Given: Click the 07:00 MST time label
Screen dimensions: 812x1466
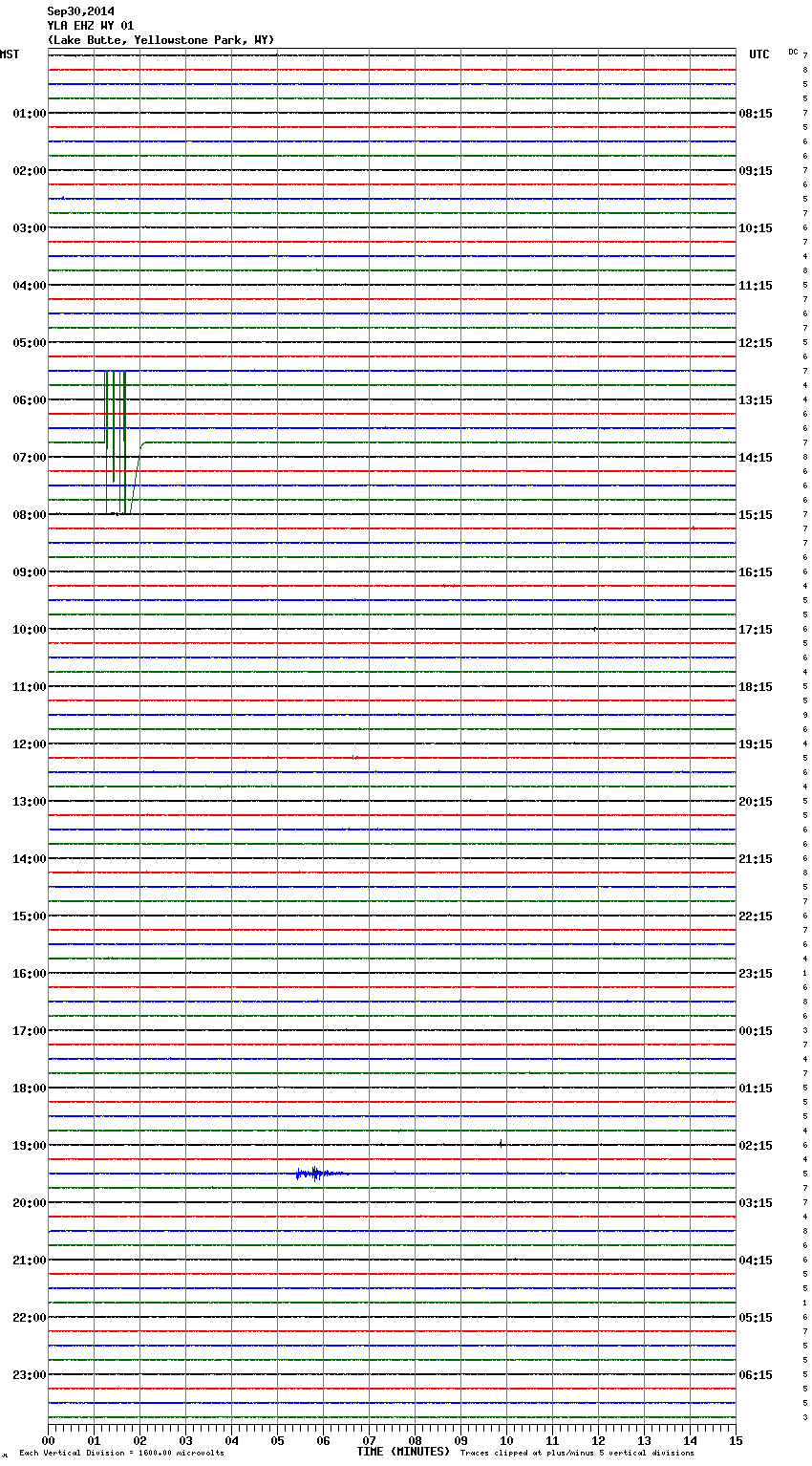Looking at the screenshot, I should (30, 458).
